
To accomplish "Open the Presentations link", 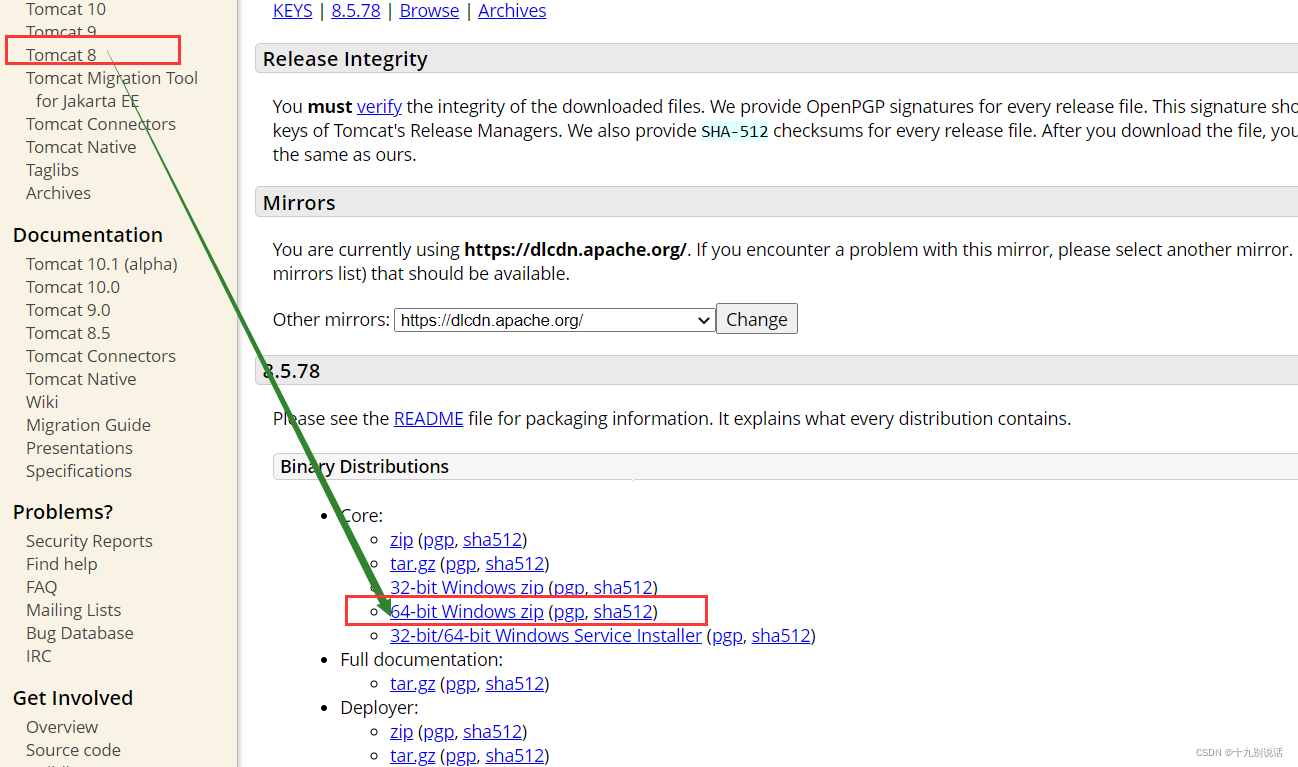I will 79,448.
